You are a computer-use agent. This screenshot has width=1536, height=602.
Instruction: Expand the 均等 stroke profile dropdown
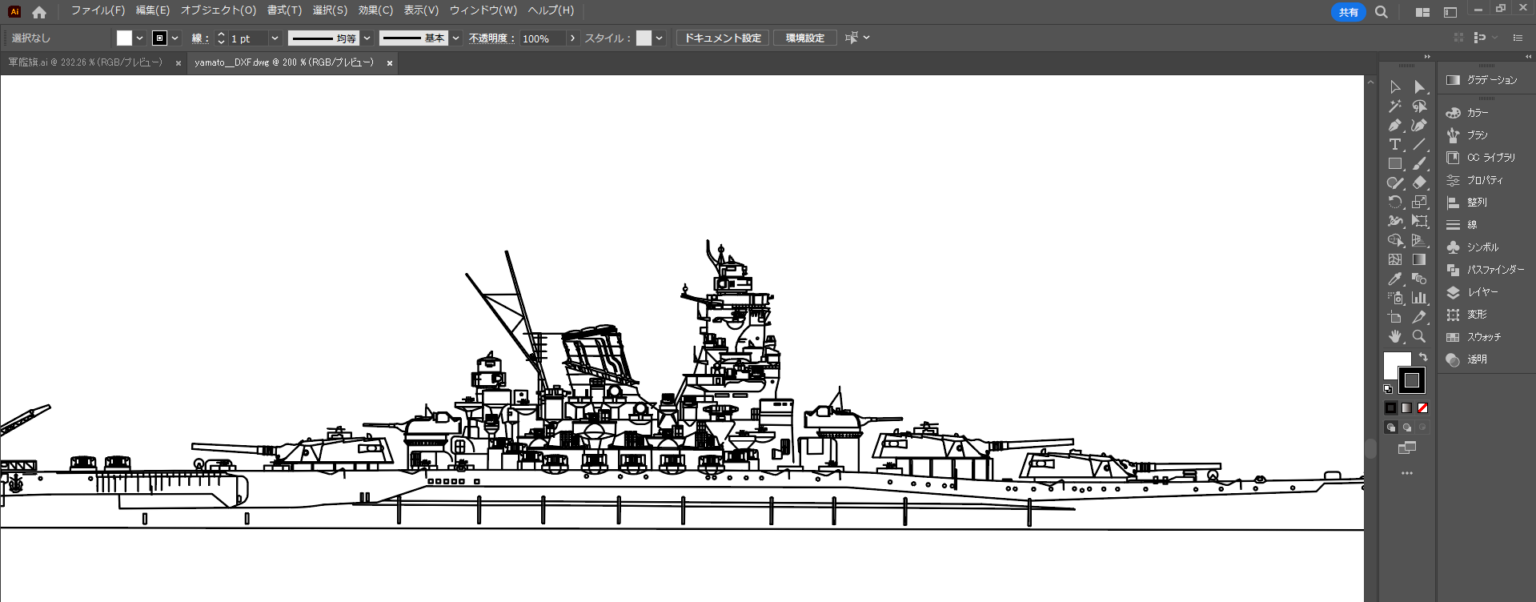point(367,38)
